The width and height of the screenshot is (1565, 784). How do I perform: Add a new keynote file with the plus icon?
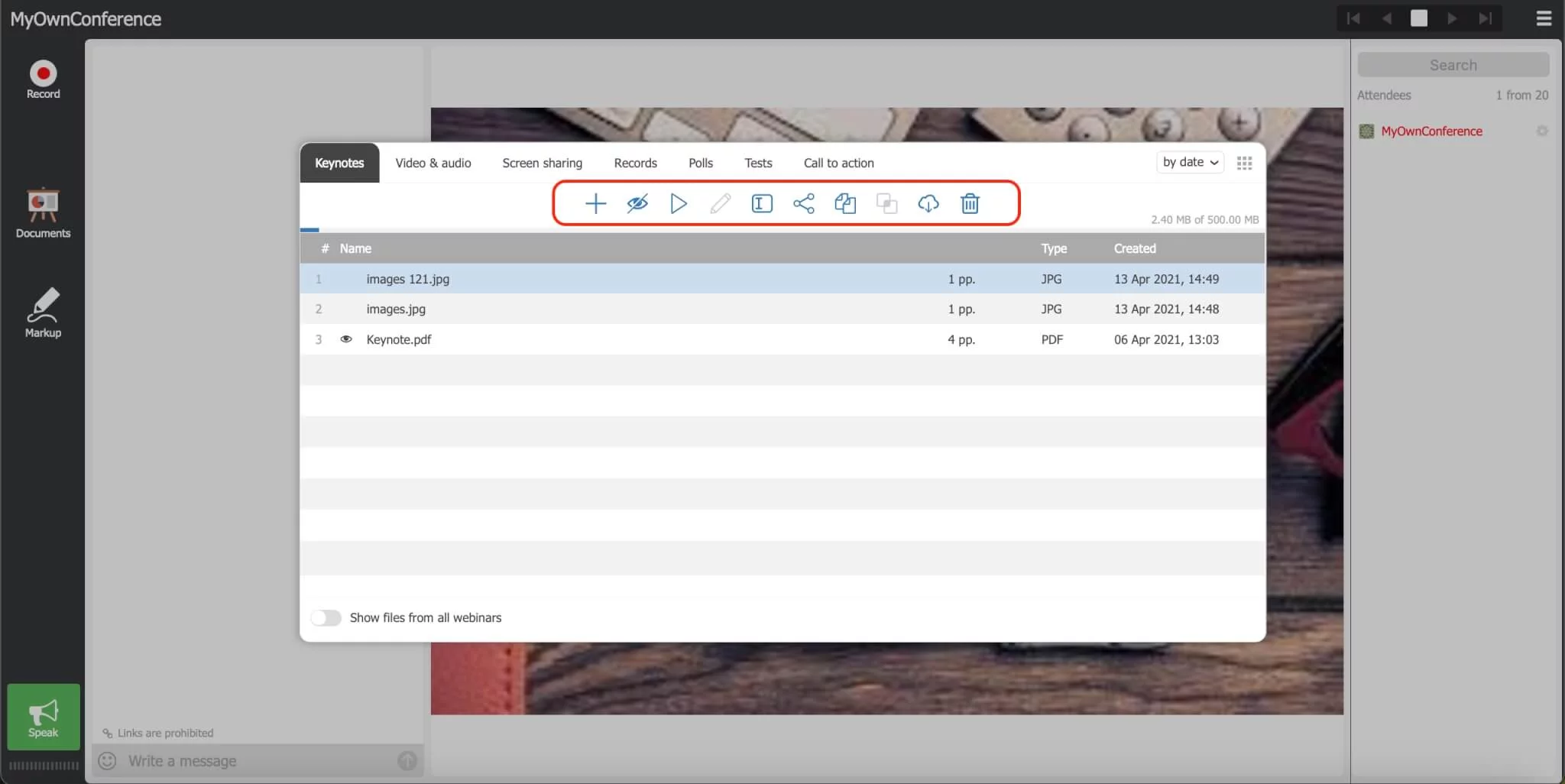(595, 203)
